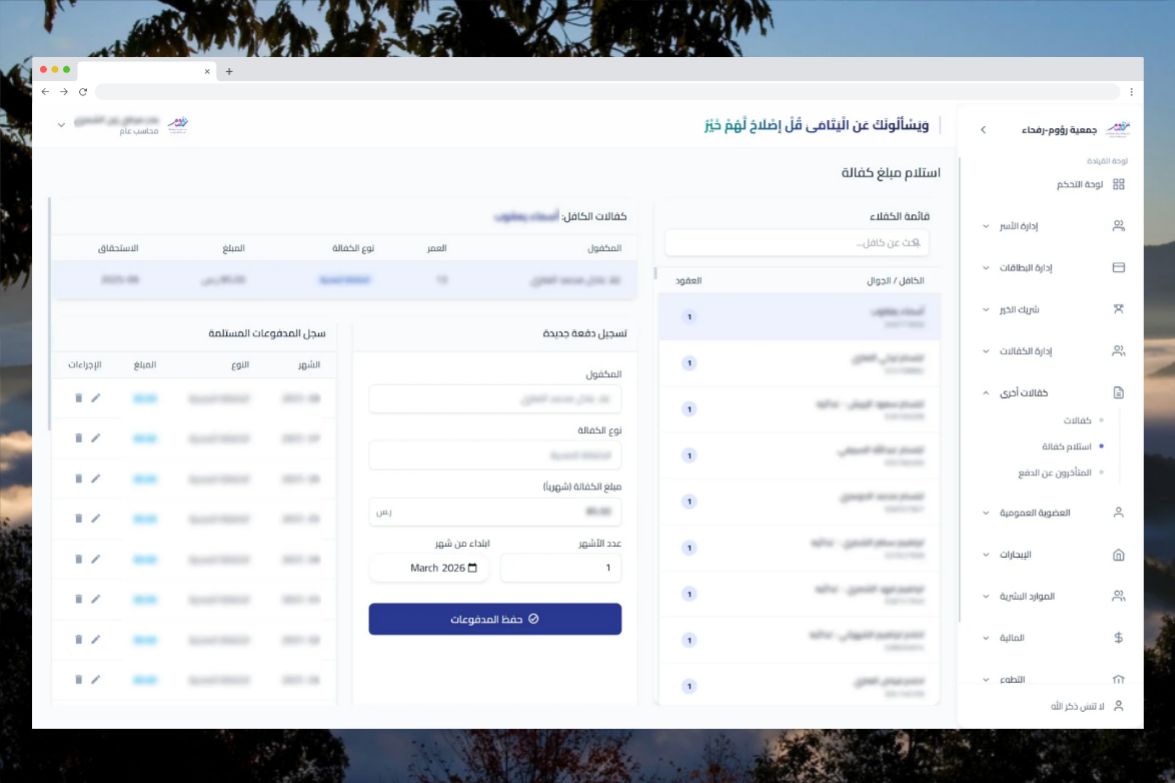Expand the إدارة الكفالات menu chevron
The height and width of the screenshot is (783, 1175).
click(x=985, y=351)
